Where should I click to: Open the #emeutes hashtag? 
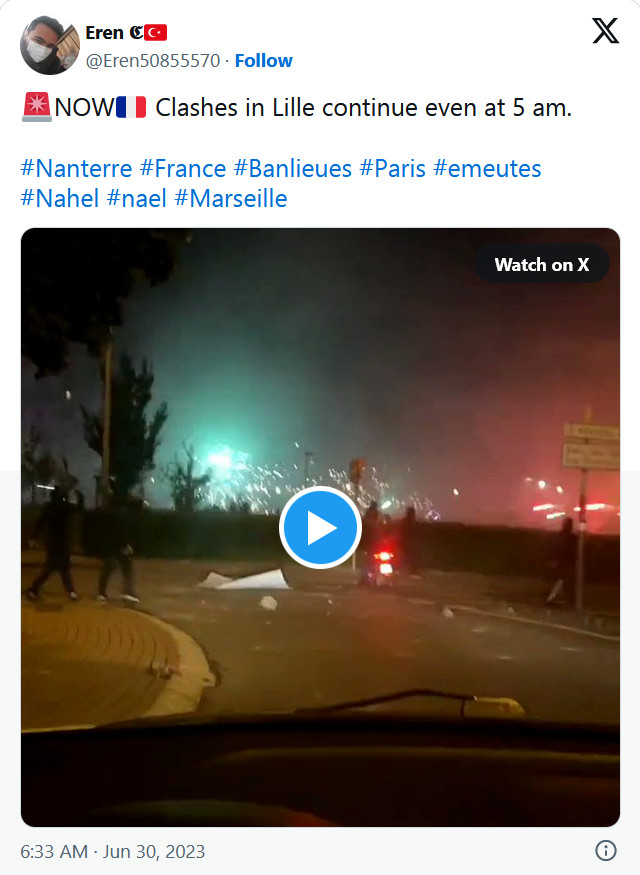pos(487,168)
